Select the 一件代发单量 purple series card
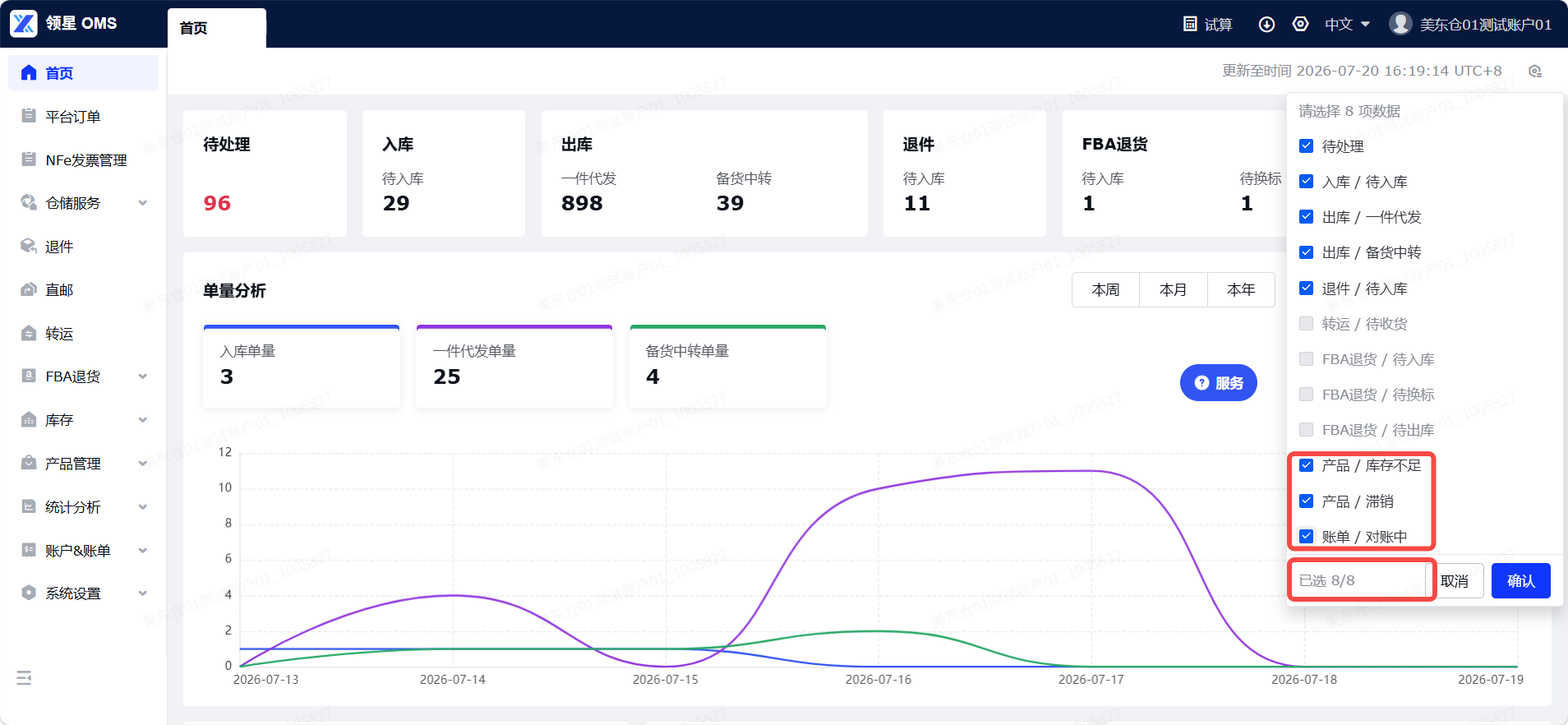The width and height of the screenshot is (1568, 725). (x=514, y=367)
